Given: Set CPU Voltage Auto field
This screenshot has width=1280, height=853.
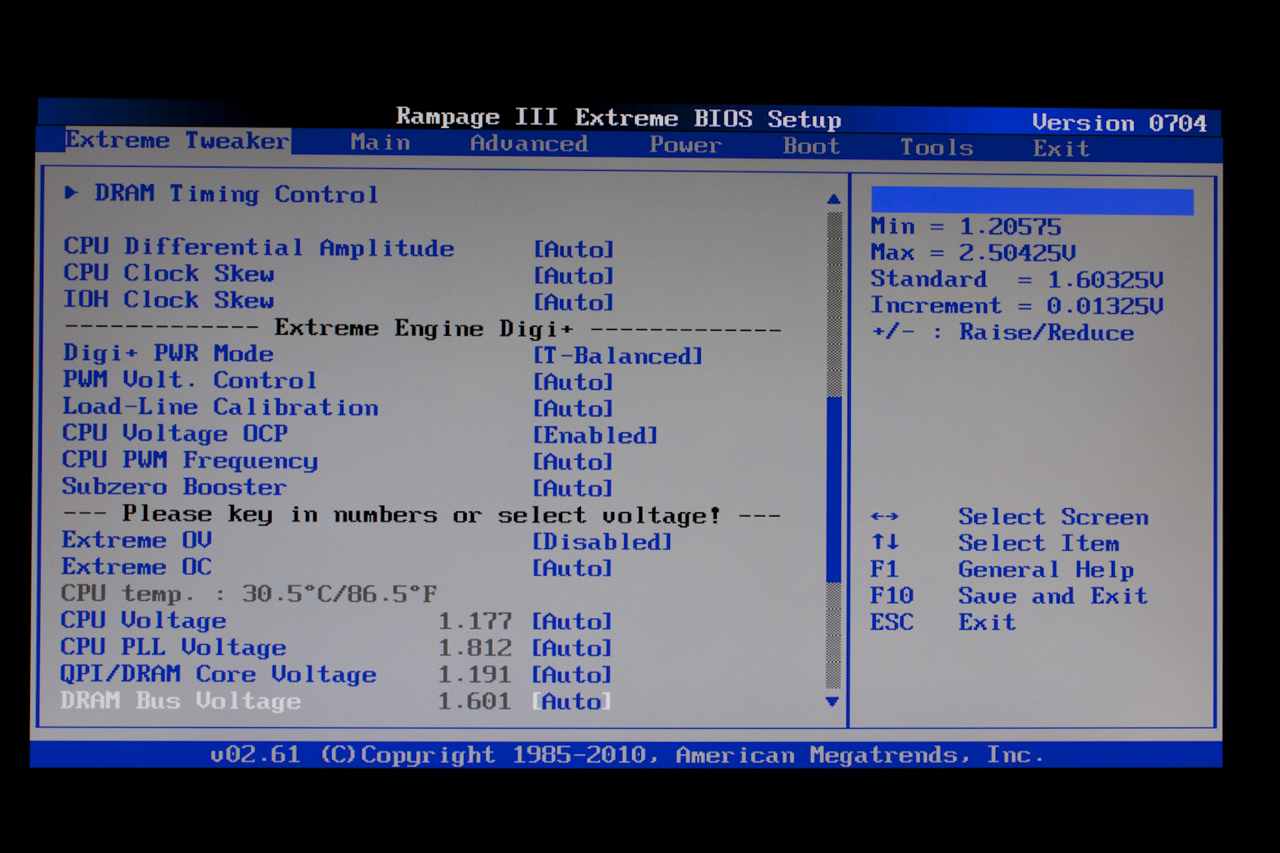Looking at the screenshot, I should (x=572, y=621).
